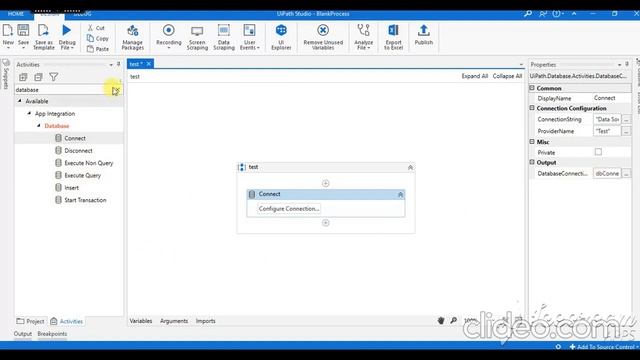Click Collapse All in designer
640x360 pixels.
(x=507, y=76)
